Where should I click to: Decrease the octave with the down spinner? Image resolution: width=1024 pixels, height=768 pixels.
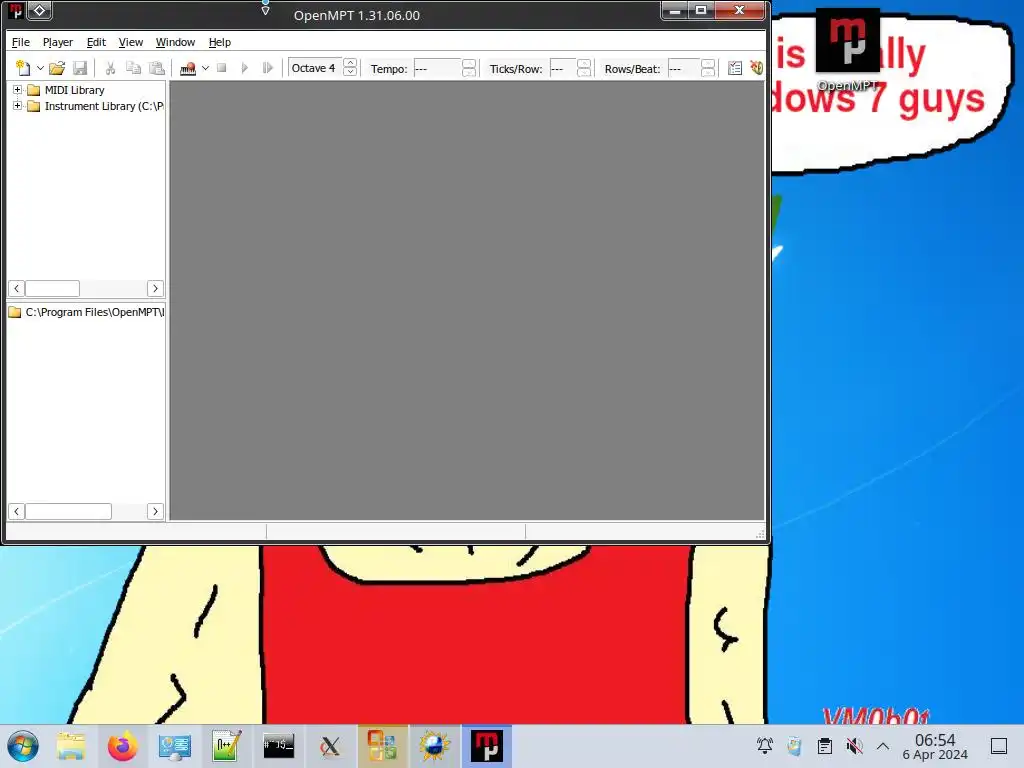350,72
